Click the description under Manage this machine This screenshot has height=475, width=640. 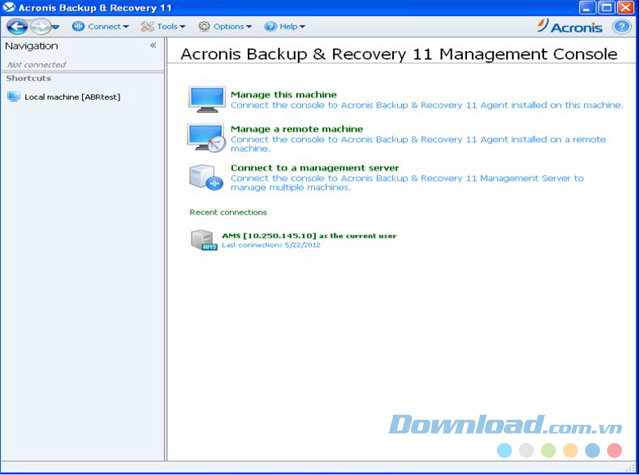[427, 105]
